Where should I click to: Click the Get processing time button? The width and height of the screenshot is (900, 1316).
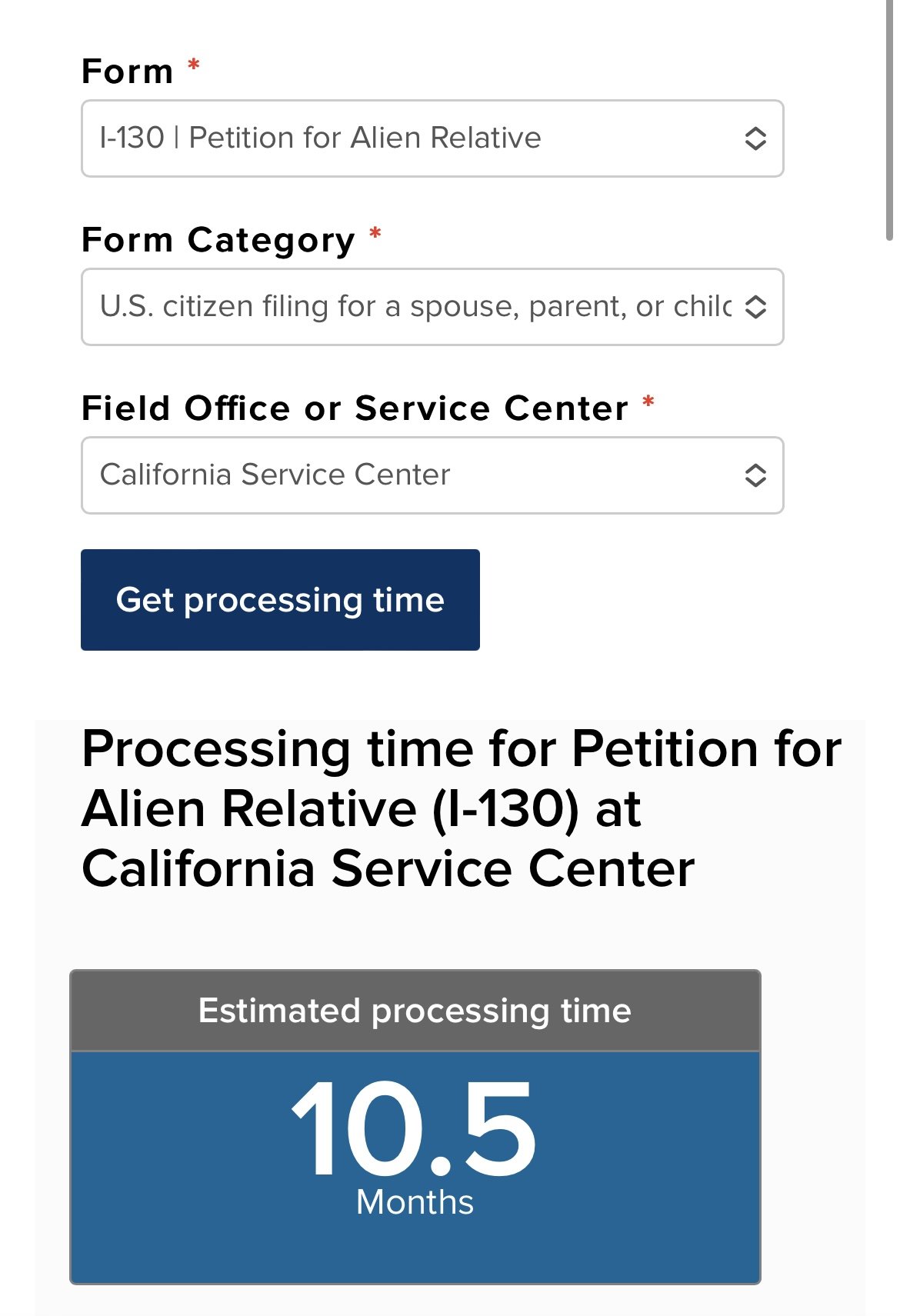(280, 600)
